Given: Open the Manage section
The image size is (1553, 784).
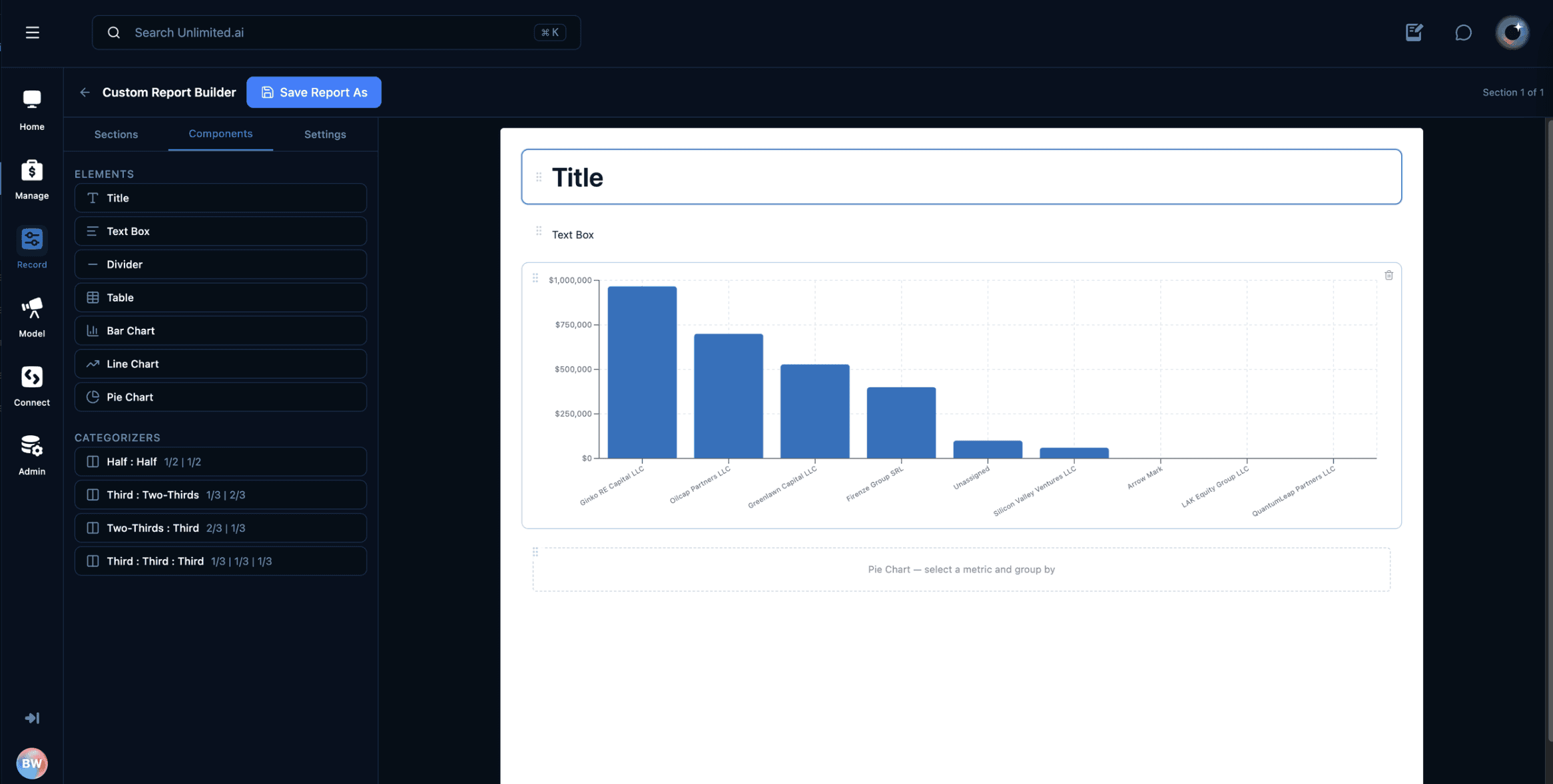Looking at the screenshot, I should point(32,180).
